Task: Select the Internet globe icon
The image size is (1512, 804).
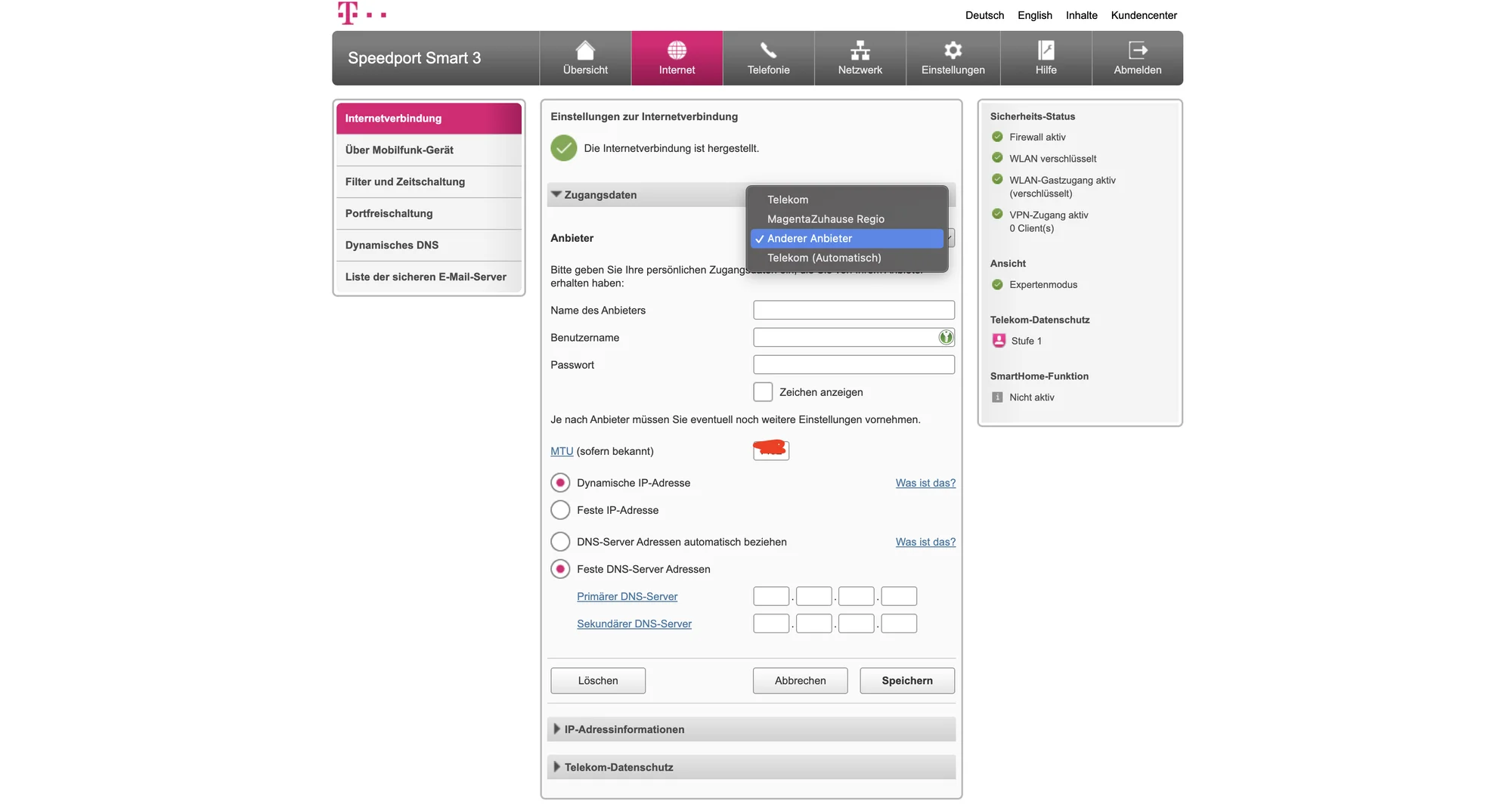Action: coord(677,50)
